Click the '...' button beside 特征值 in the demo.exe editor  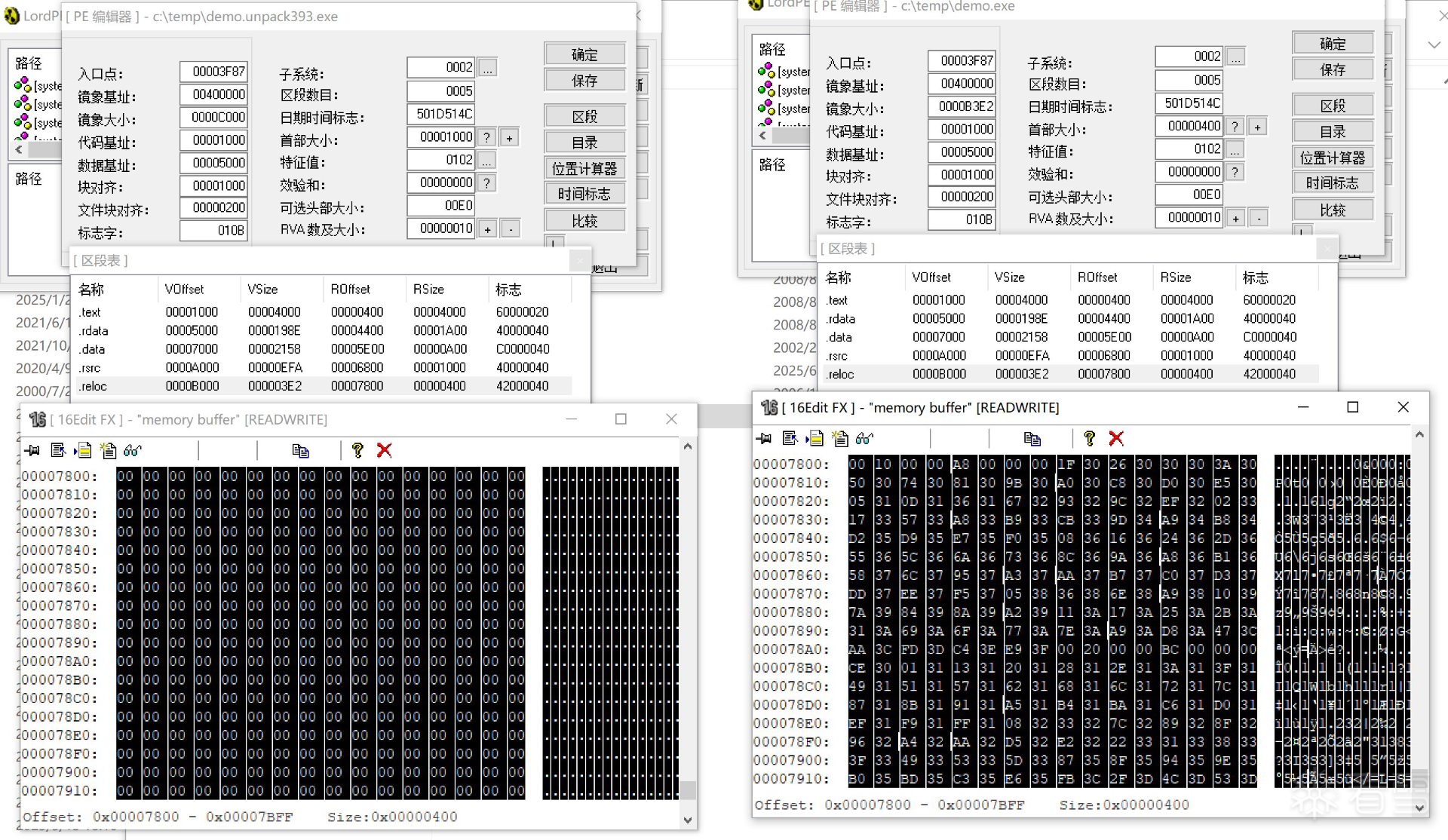pyautogui.click(x=1235, y=150)
